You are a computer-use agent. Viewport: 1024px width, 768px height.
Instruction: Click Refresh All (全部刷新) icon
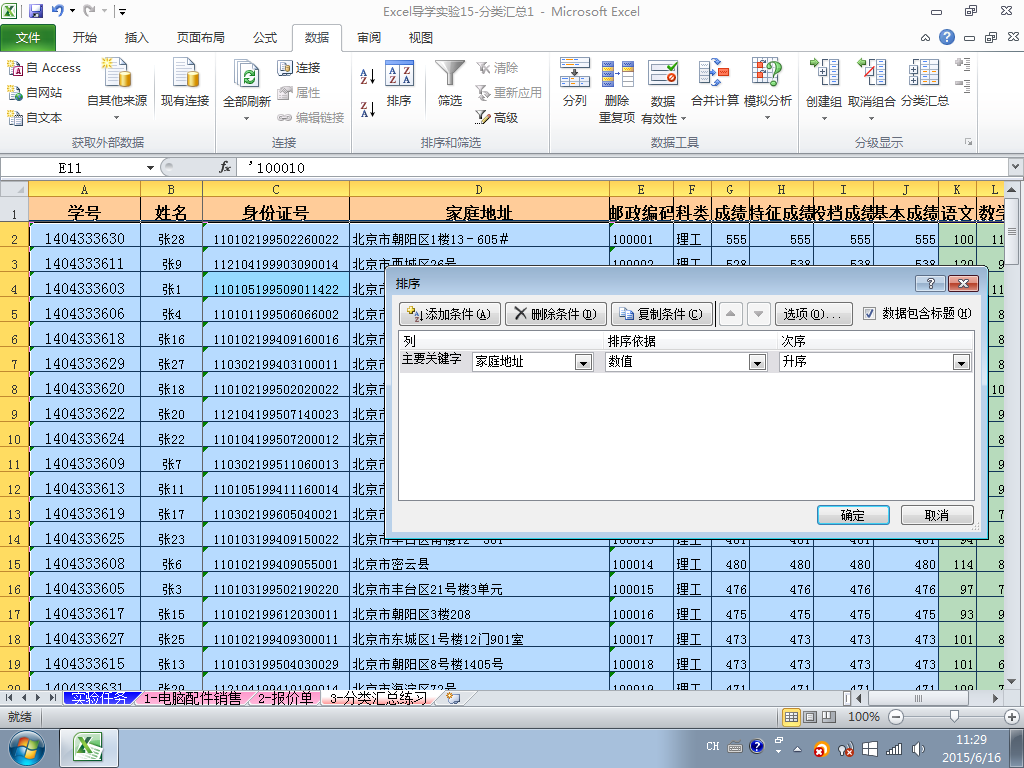247,75
